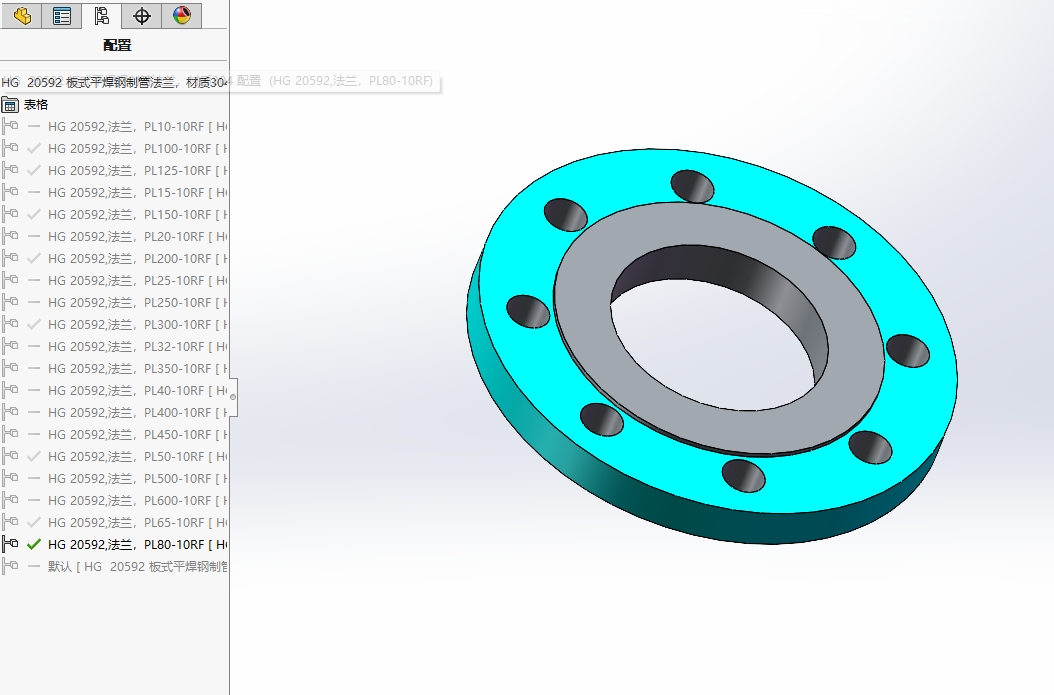Select configuration PL15-10RF

click(x=137, y=192)
